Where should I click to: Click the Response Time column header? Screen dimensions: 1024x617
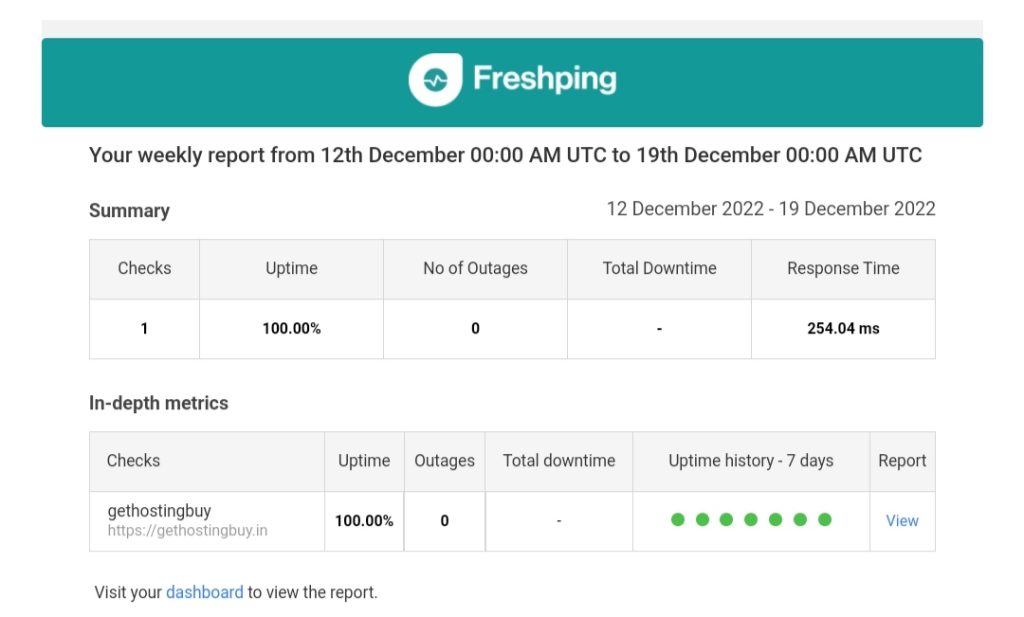click(x=843, y=268)
